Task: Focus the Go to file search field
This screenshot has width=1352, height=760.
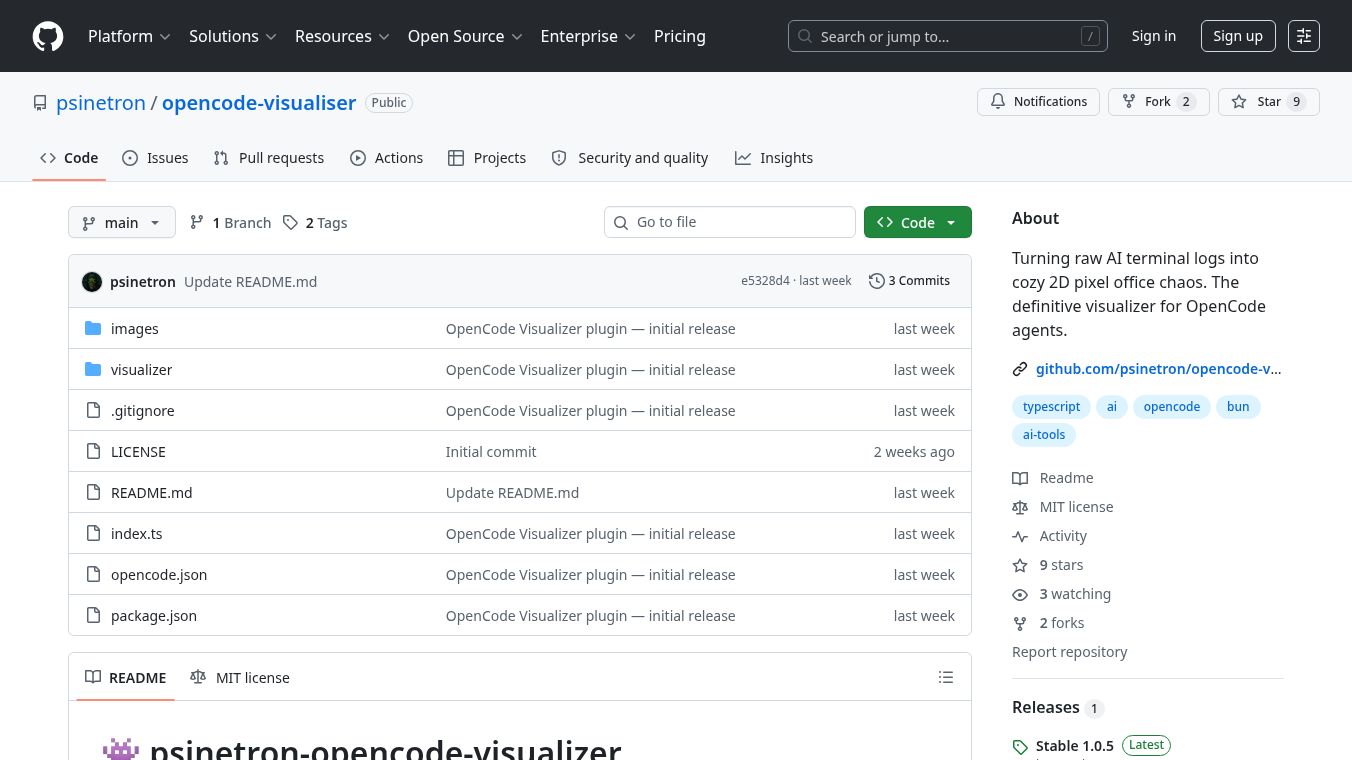Action: pyautogui.click(x=730, y=222)
